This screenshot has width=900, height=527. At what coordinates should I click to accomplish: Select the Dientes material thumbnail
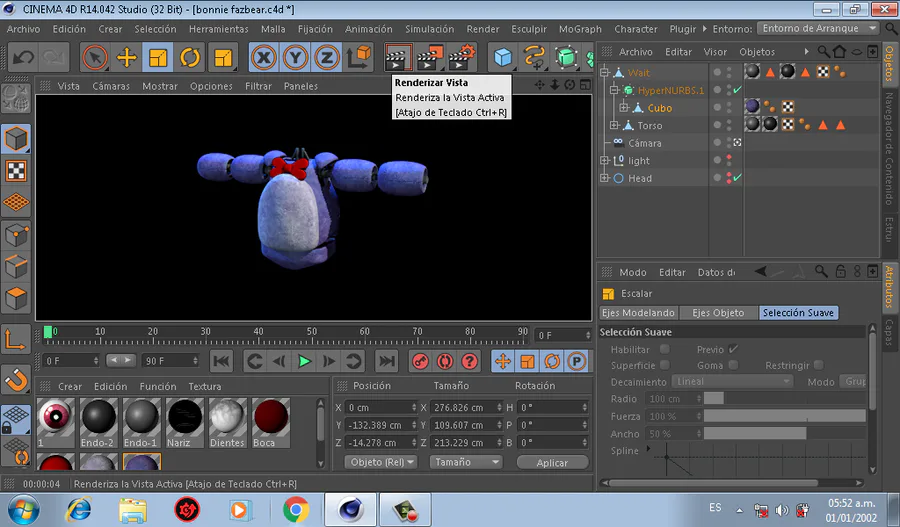coord(227,423)
